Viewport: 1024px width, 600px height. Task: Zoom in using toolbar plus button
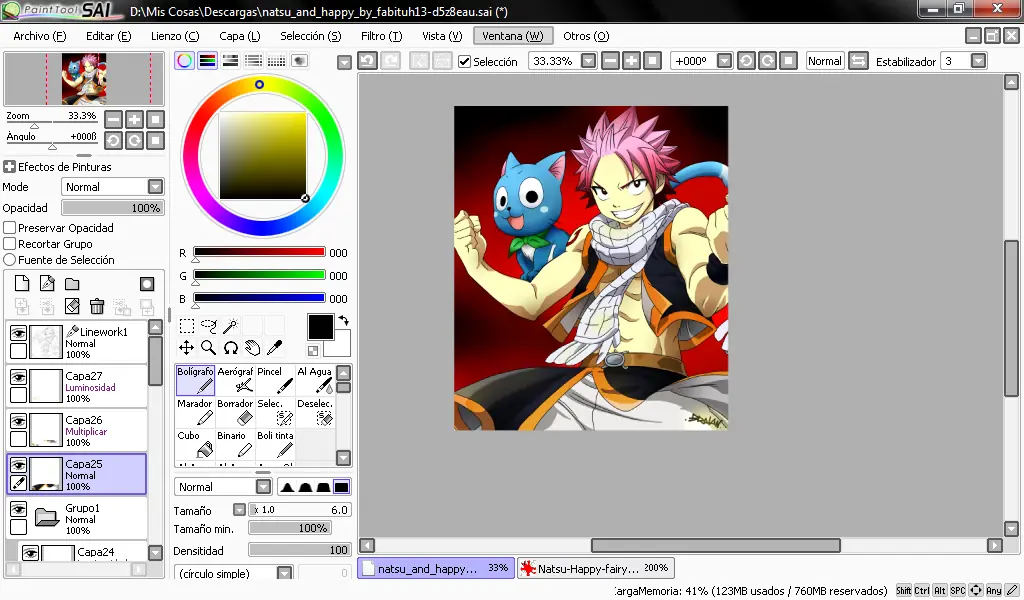[632, 61]
